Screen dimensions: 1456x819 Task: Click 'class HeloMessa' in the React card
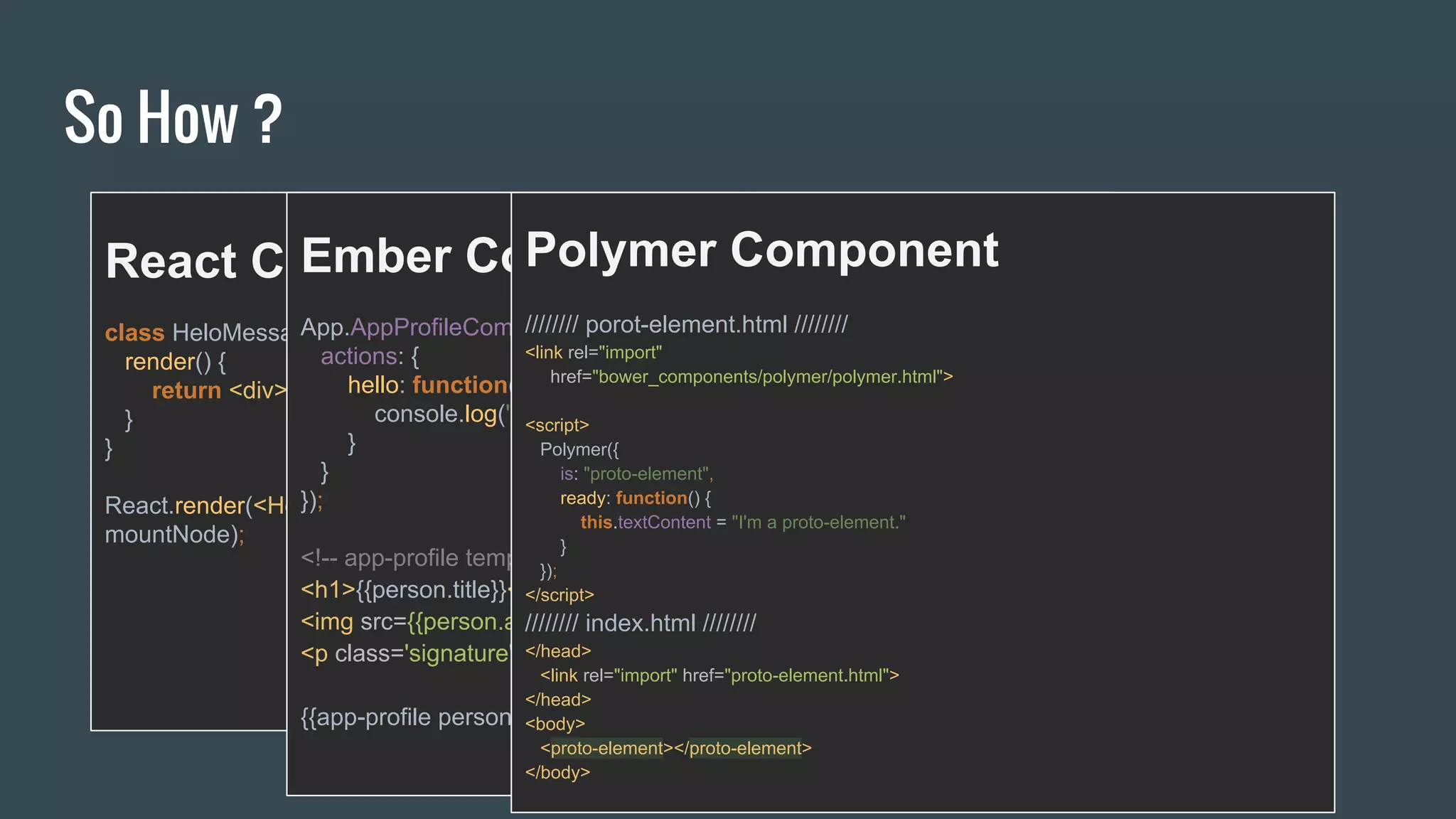(x=196, y=333)
